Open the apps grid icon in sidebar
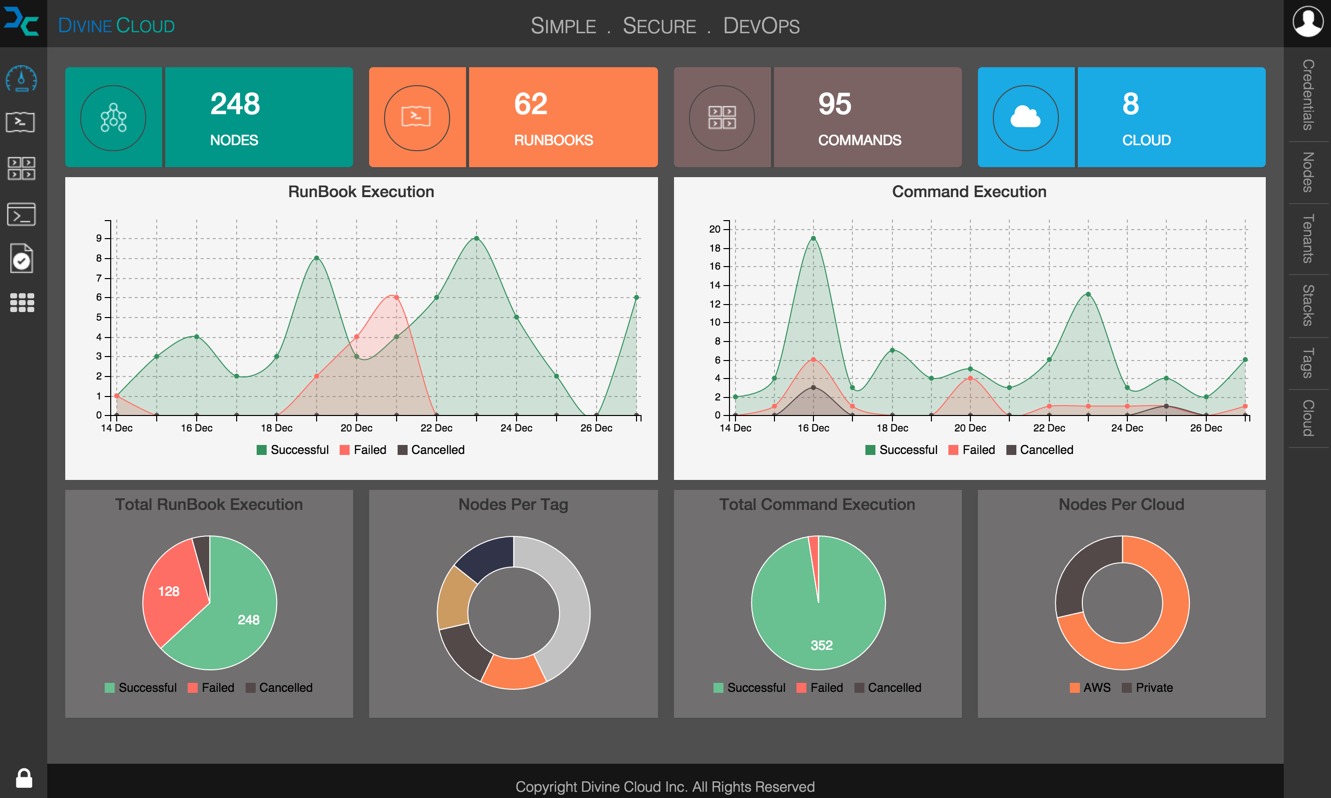 pos(22,303)
